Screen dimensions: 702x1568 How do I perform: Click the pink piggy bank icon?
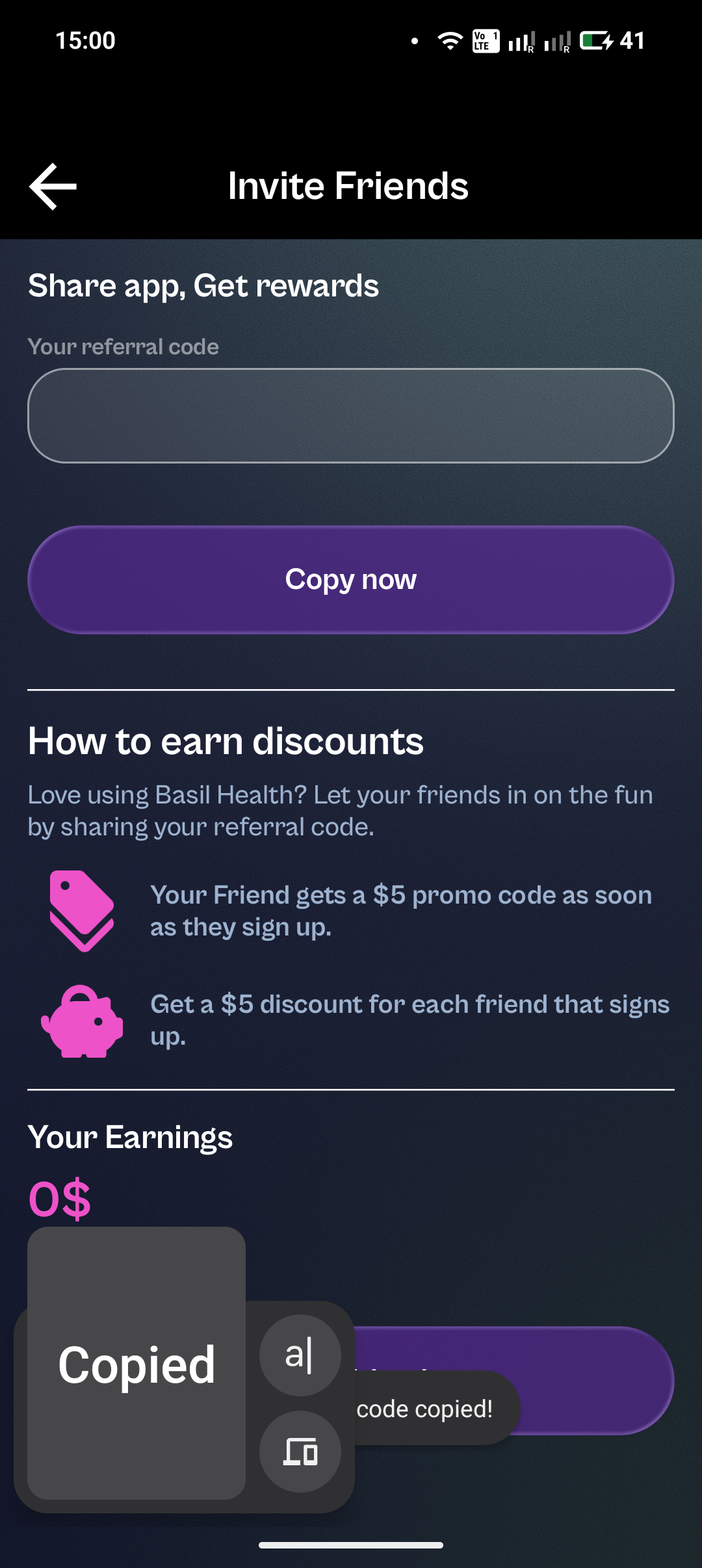coord(82,1021)
